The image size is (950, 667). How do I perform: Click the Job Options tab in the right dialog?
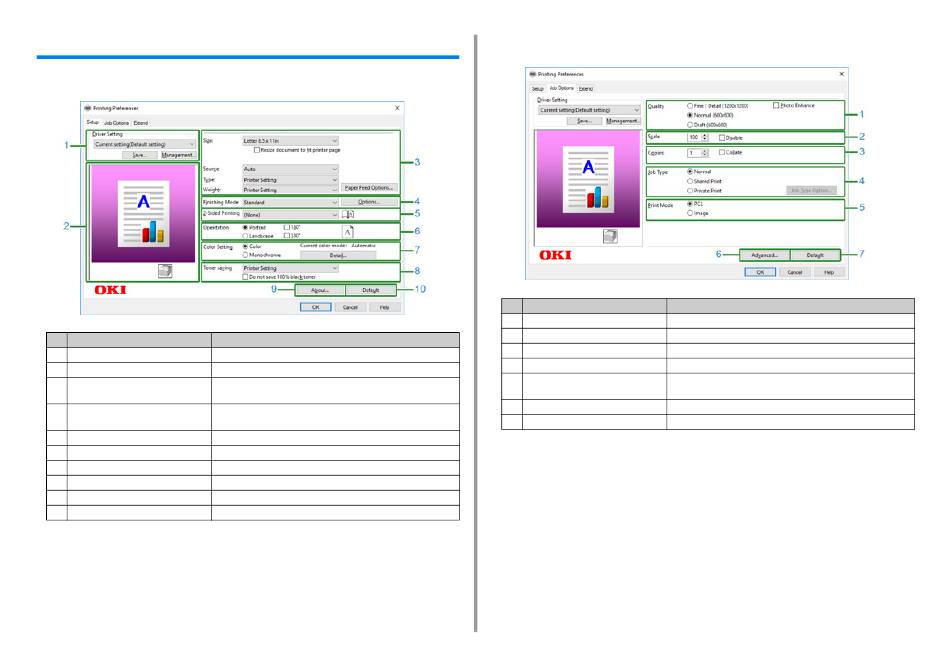coord(561,88)
